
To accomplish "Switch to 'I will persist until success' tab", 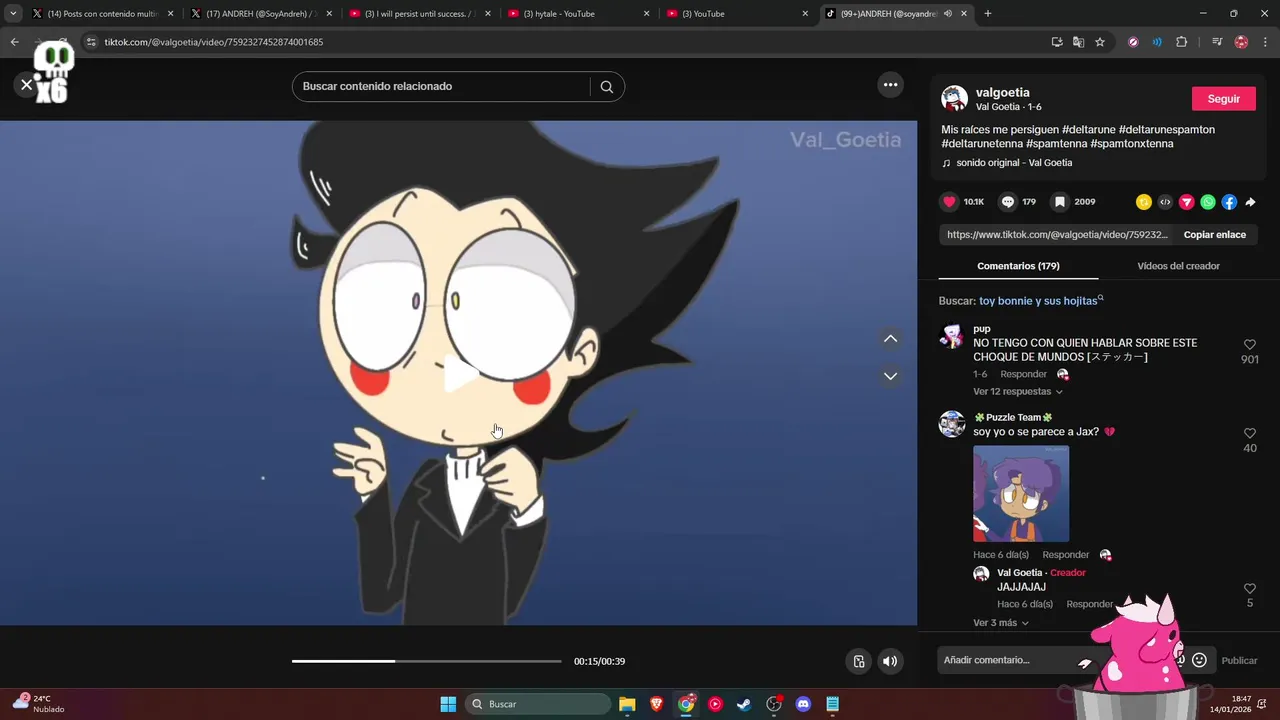I will tap(420, 14).
